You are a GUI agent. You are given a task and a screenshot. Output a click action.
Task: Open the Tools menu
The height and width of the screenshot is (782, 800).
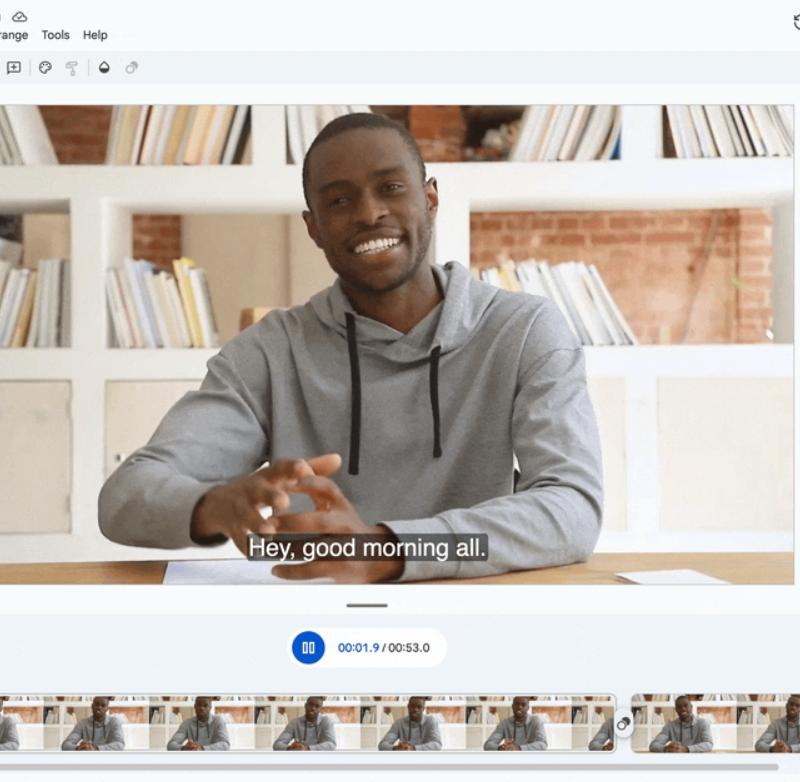tap(55, 34)
